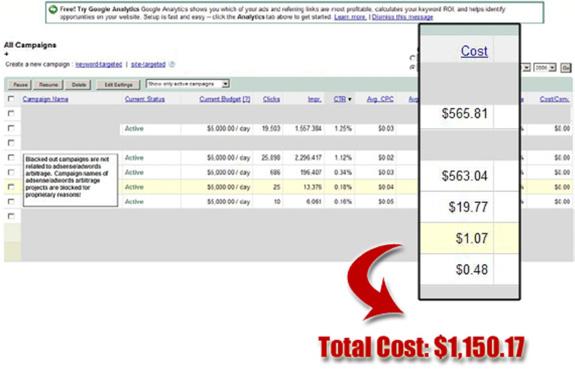
Task: Select the upper date range radio button
Action: [413, 58]
